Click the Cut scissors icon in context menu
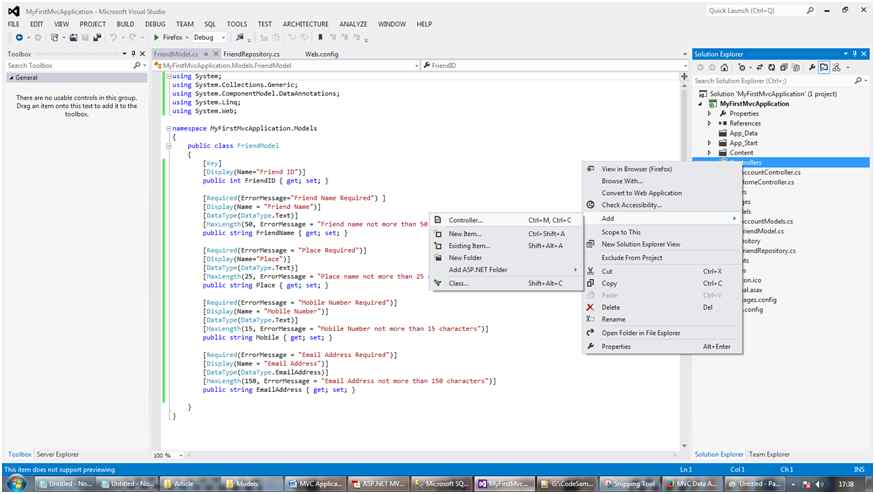The width and height of the screenshot is (875, 494). coord(590,271)
